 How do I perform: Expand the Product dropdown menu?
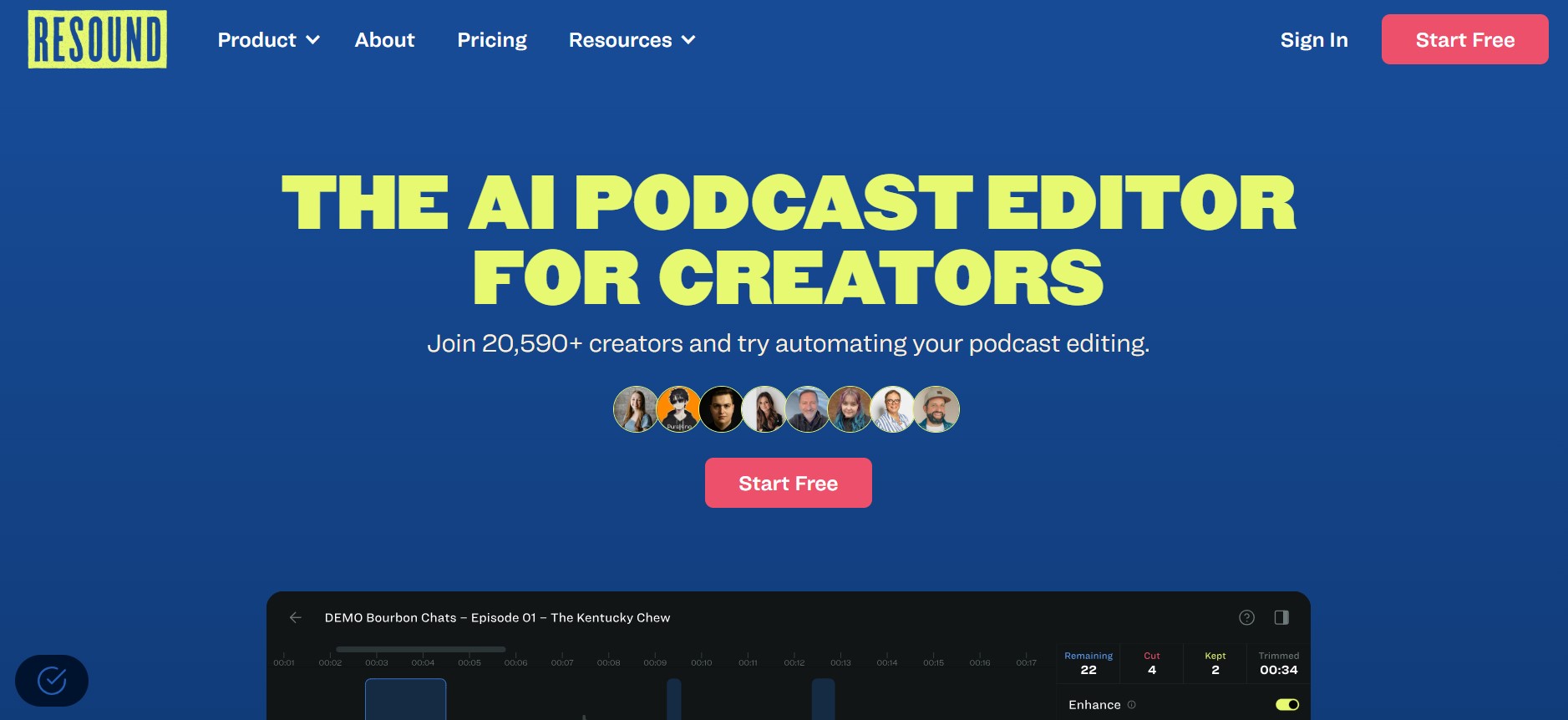point(269,40)
